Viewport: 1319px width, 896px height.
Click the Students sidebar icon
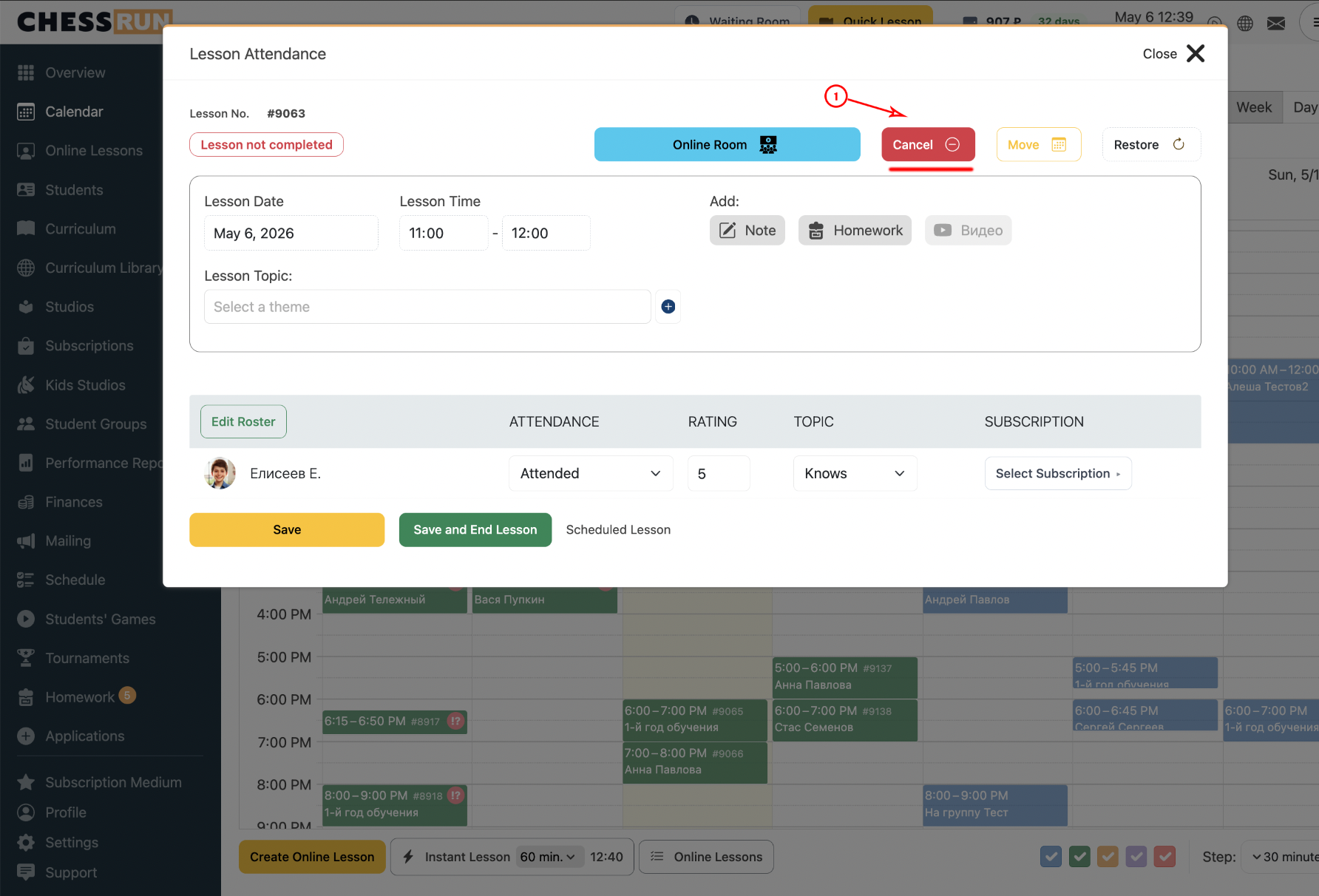coord(26,190)
